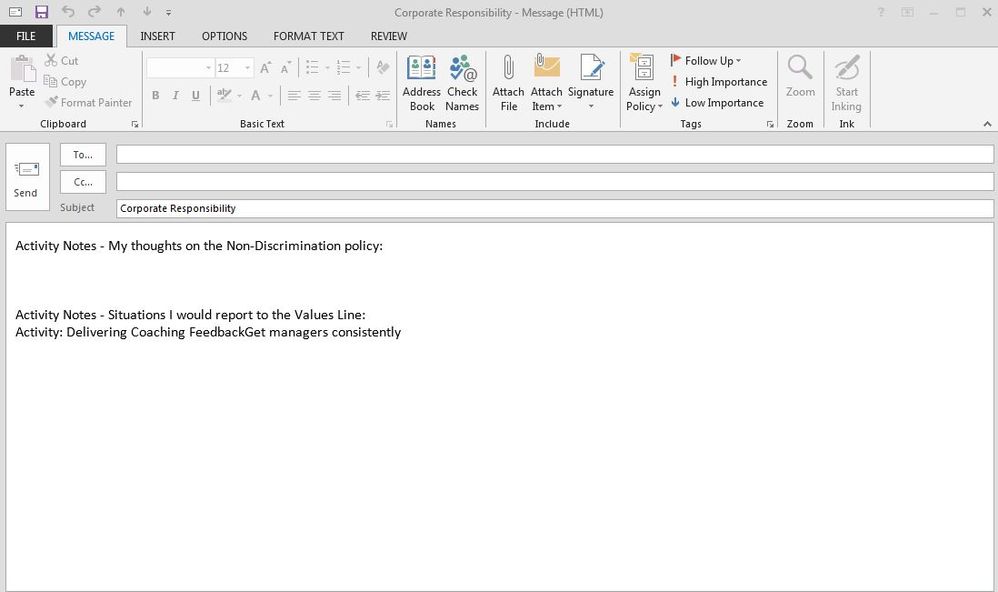This screenshot has width=998, height=592.
Task: Click the Paste clipboard icon
Action: (22, 69)
